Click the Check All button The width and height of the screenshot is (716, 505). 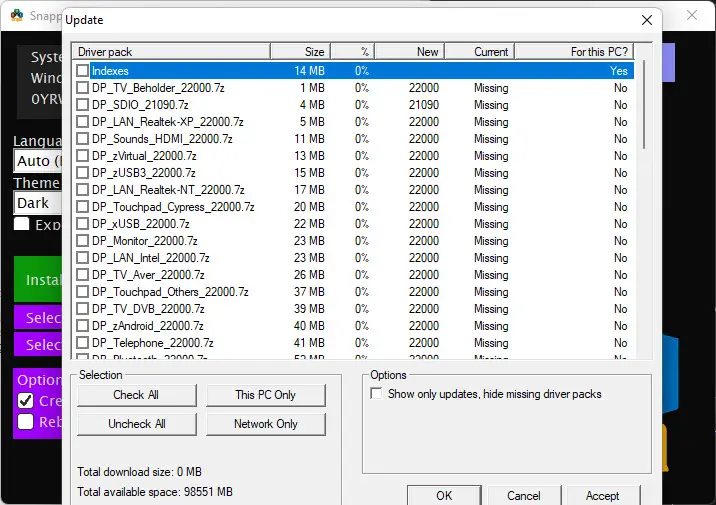point(137,395)
